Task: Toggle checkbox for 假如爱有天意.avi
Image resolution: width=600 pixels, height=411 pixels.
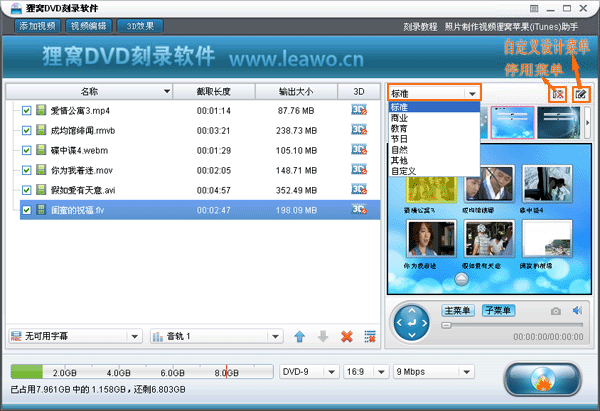Action: (x=26, y=190)
